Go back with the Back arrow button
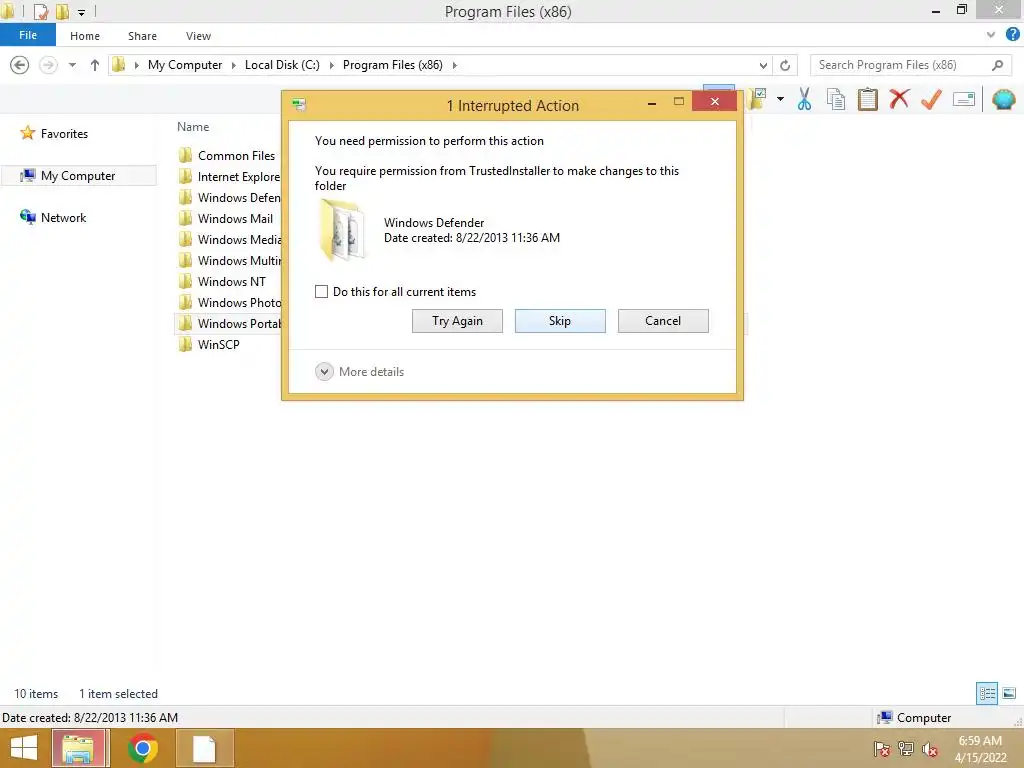The height and width of the screenshot is (768, 1024). 20,65
